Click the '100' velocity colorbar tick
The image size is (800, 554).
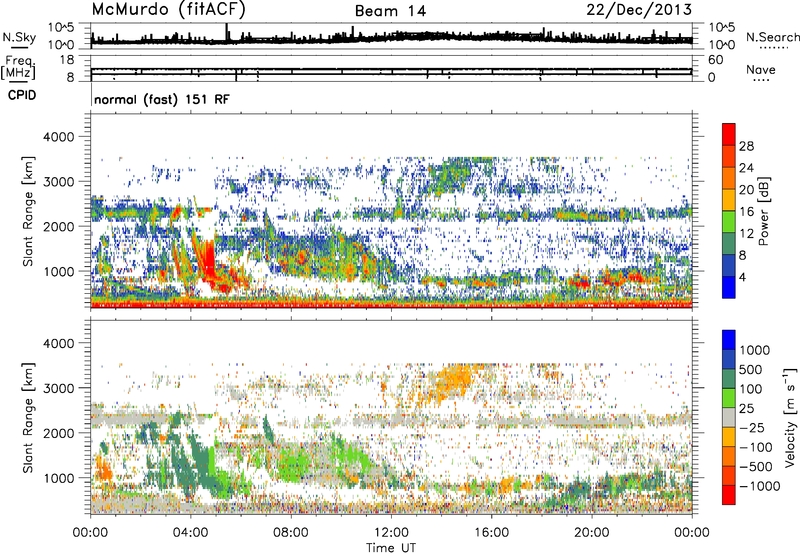click(x=751, y=389)
